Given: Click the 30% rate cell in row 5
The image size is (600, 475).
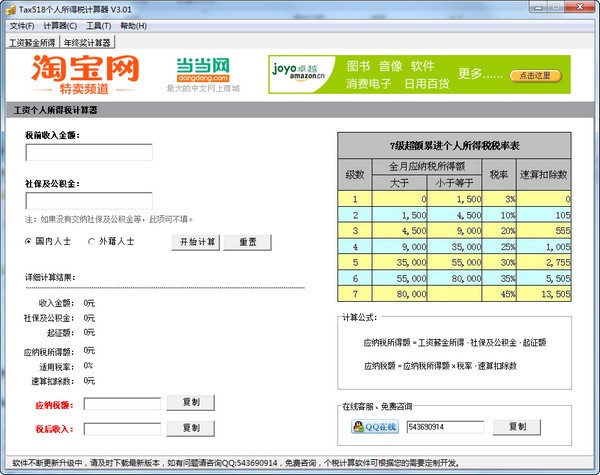Looking at the screenshot, I should coord(499,262).
